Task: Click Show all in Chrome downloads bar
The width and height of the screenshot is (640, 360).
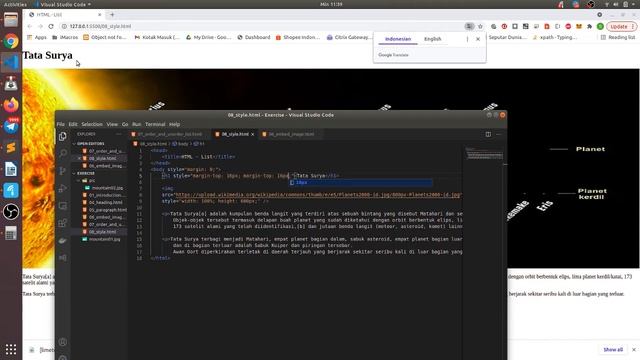Action: (x=613, y=350)
